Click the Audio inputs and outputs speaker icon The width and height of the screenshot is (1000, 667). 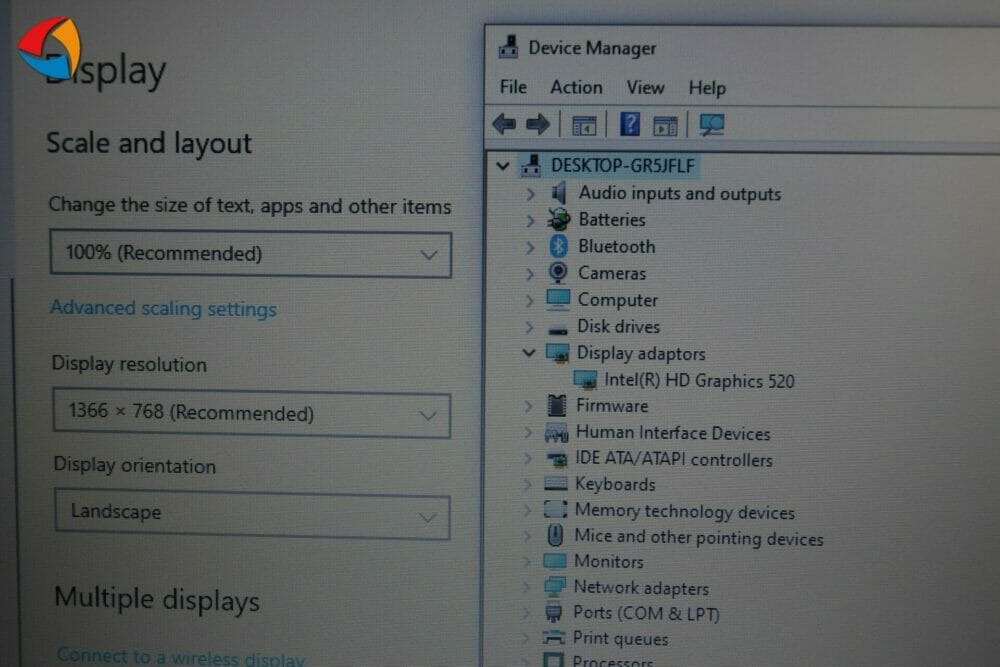(x=559, y=192)
